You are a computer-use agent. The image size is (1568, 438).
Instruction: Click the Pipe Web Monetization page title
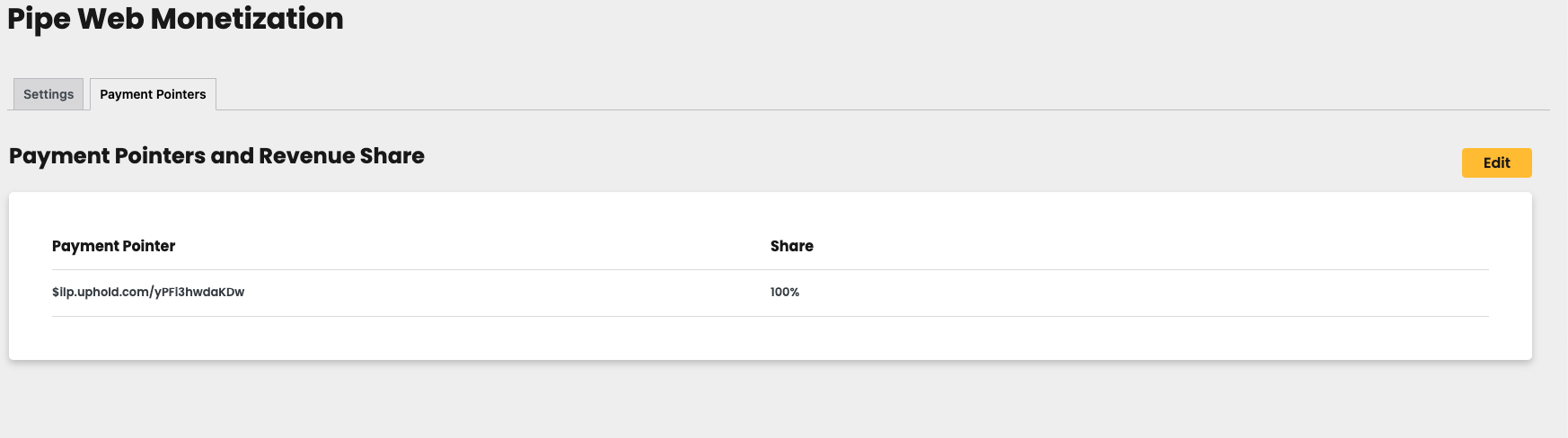click(175, 19)
